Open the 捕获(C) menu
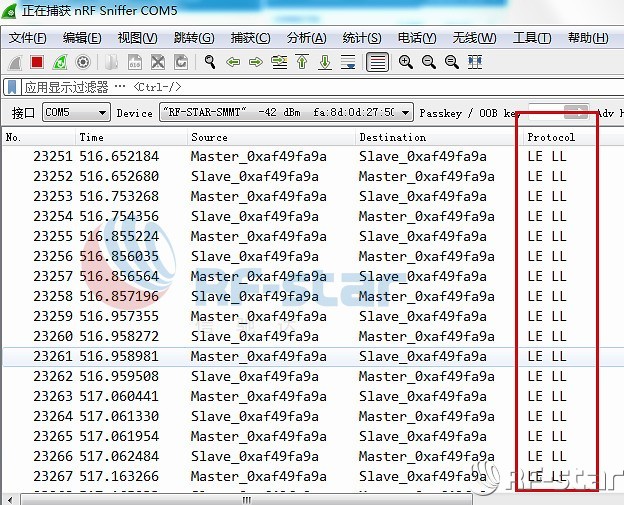 (250, 38)
